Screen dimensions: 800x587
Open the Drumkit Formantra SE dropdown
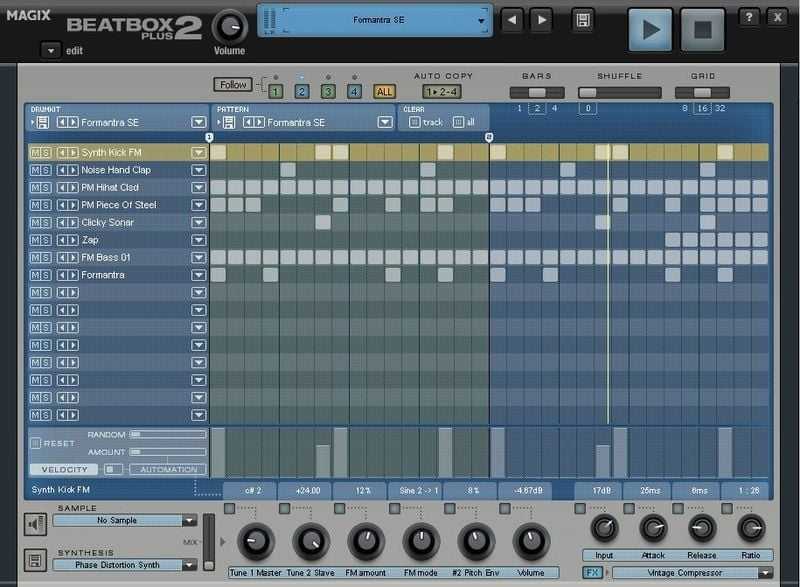coord(198,122)
